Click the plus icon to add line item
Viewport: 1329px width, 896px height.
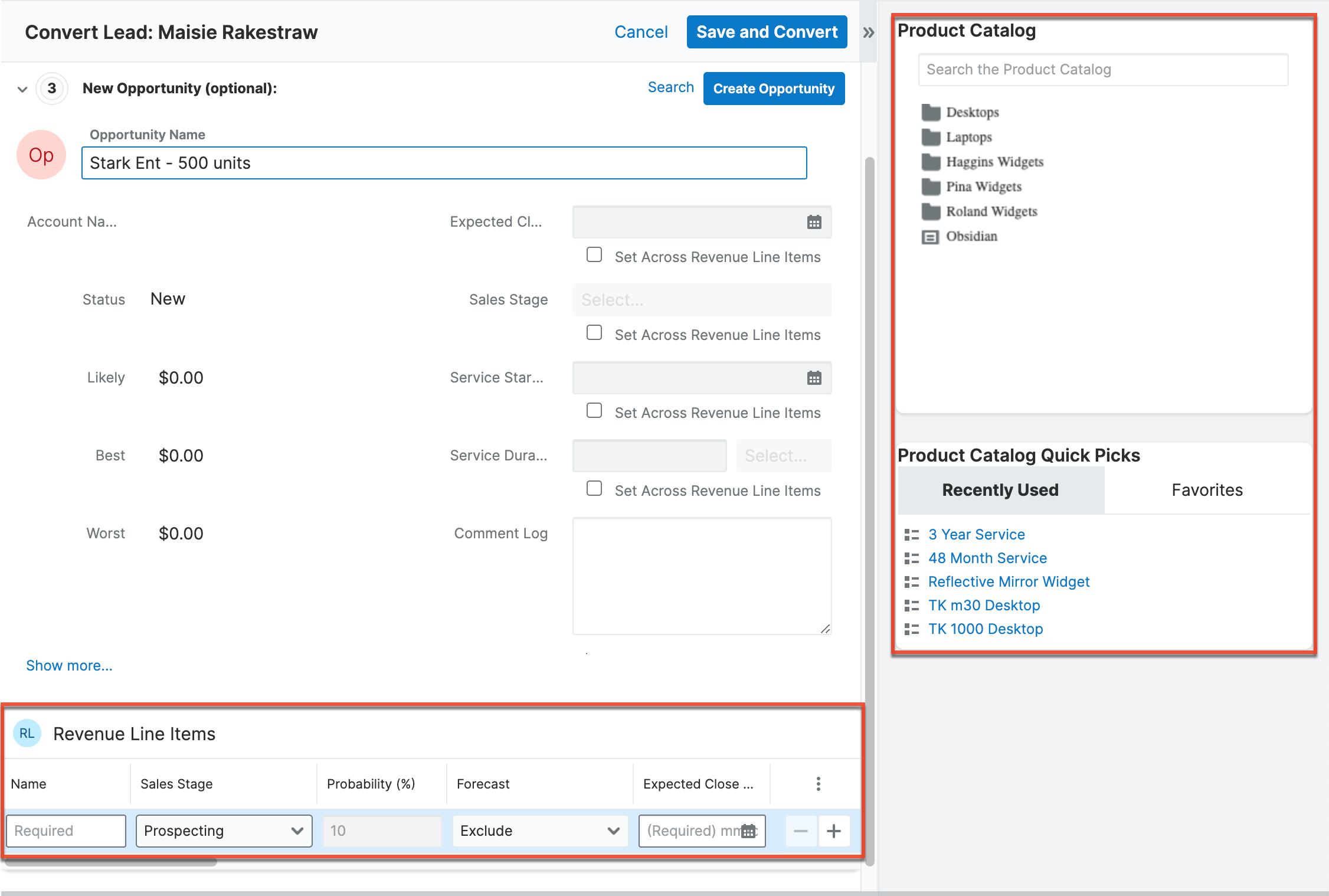(833, 831)
